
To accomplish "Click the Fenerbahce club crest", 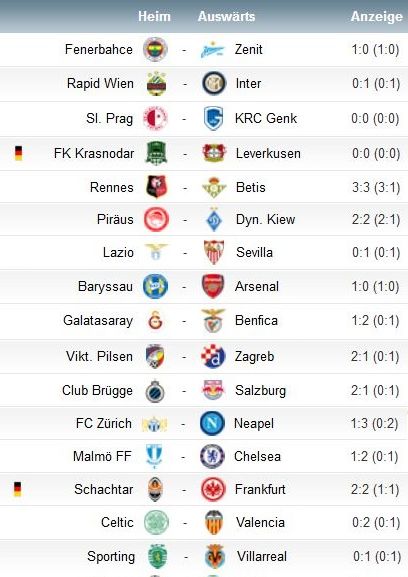I will [x=155, y=49].
